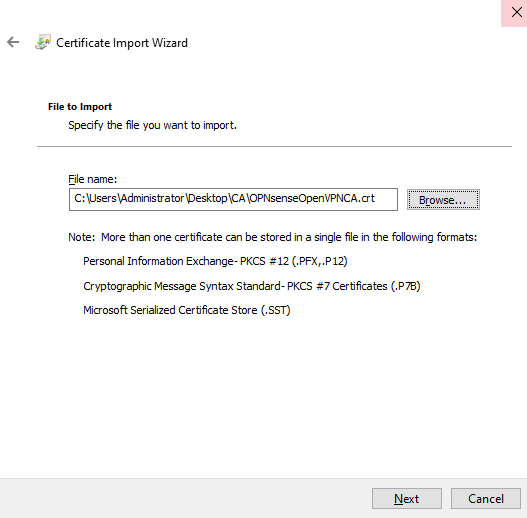Viewport: 527px width, 518px height.
Task: Click the 'File to Import' heading
Action: point(80,107)
